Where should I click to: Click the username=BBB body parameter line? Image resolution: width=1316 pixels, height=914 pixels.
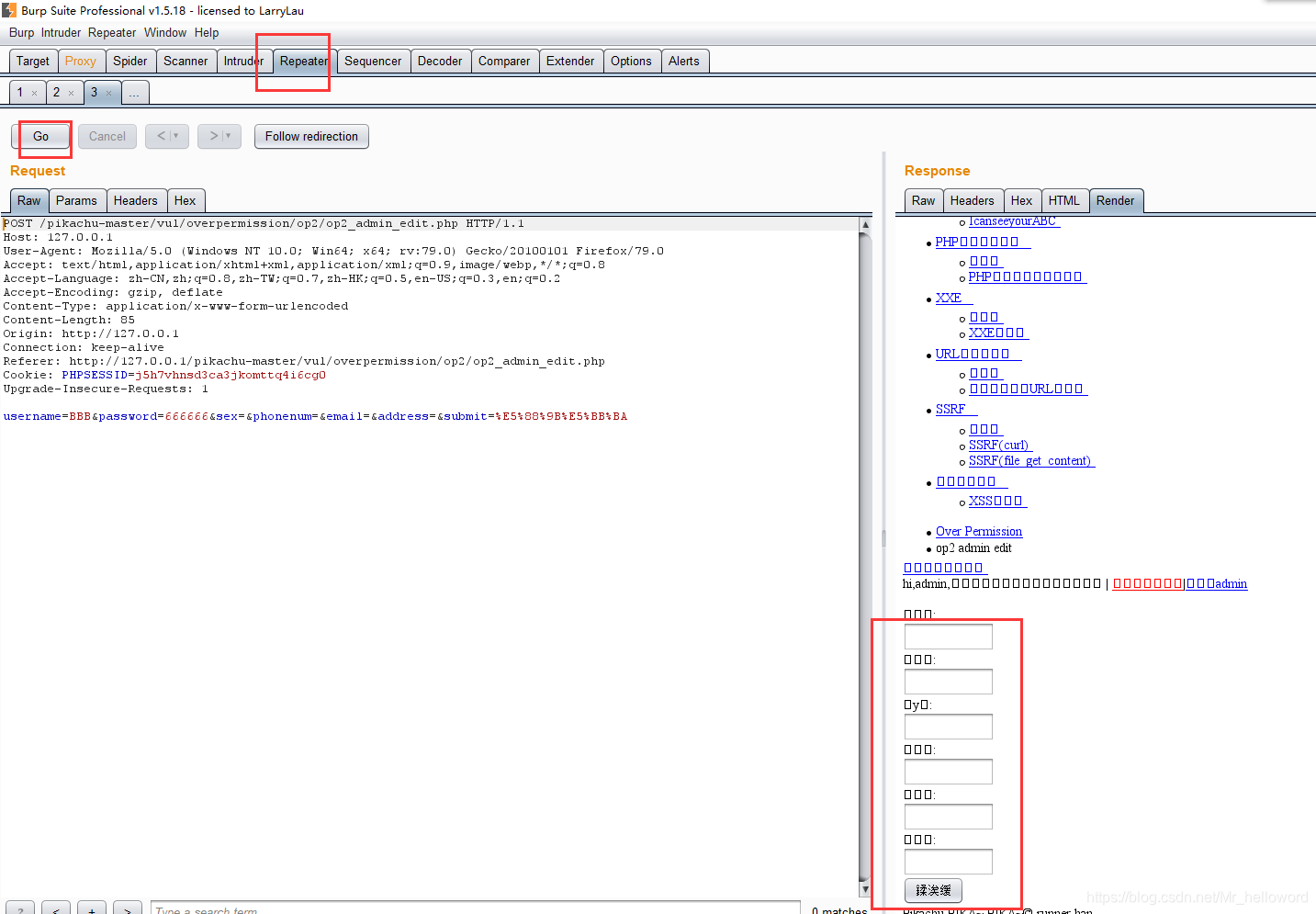pos(315,416)
